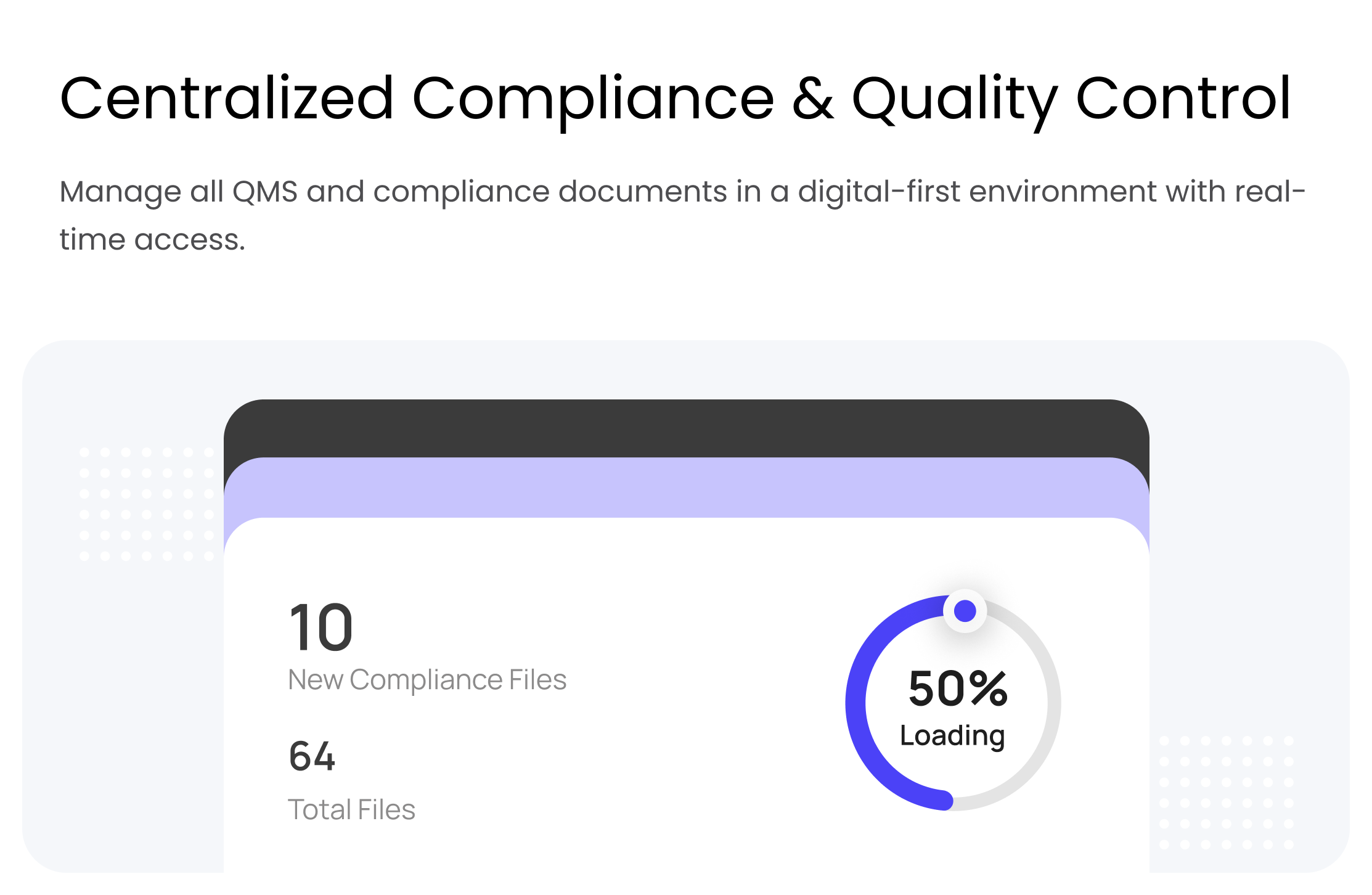Click the word "QMS" in the description
The image size is (1372, 895).
265,192
